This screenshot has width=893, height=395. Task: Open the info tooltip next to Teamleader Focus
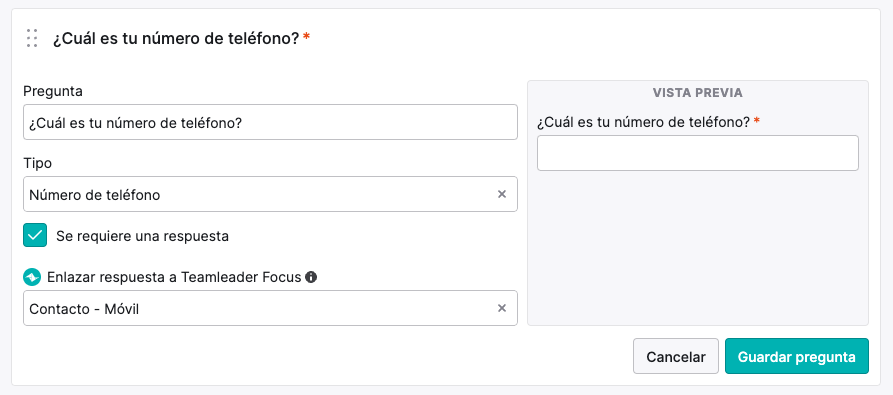(311, 277)
